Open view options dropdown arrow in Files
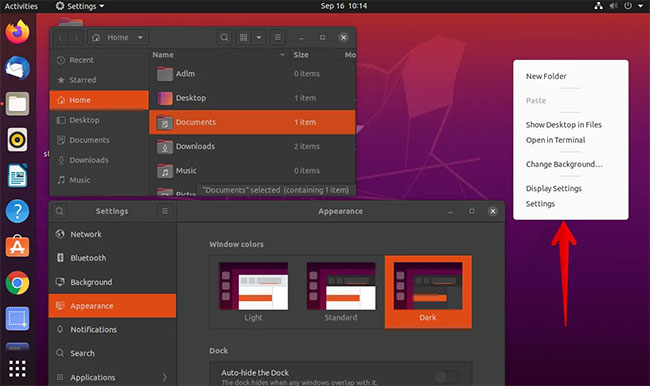The height and width of the screenshot is (386, 650). click(x=259, y=37)
